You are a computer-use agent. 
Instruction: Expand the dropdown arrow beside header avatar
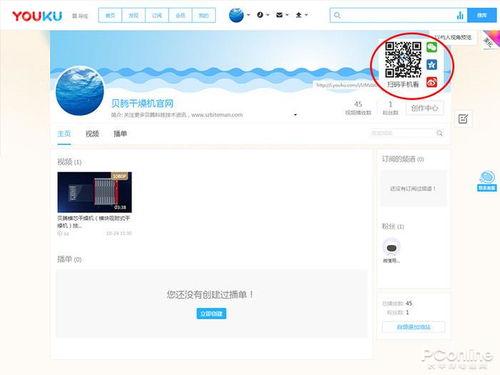click(x=248, y=15)
